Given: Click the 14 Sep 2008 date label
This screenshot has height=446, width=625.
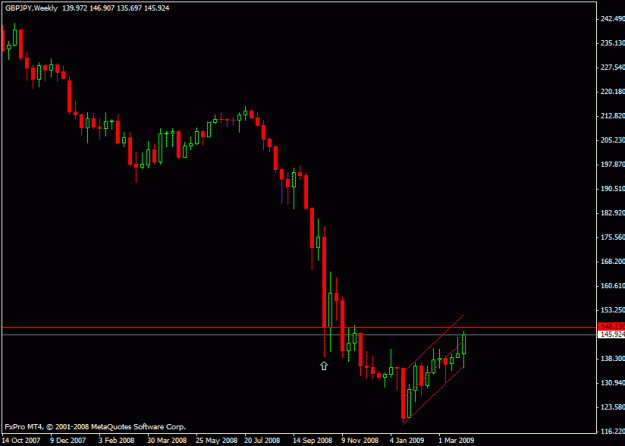Looking at the screenshot, I should pos(312,440).
